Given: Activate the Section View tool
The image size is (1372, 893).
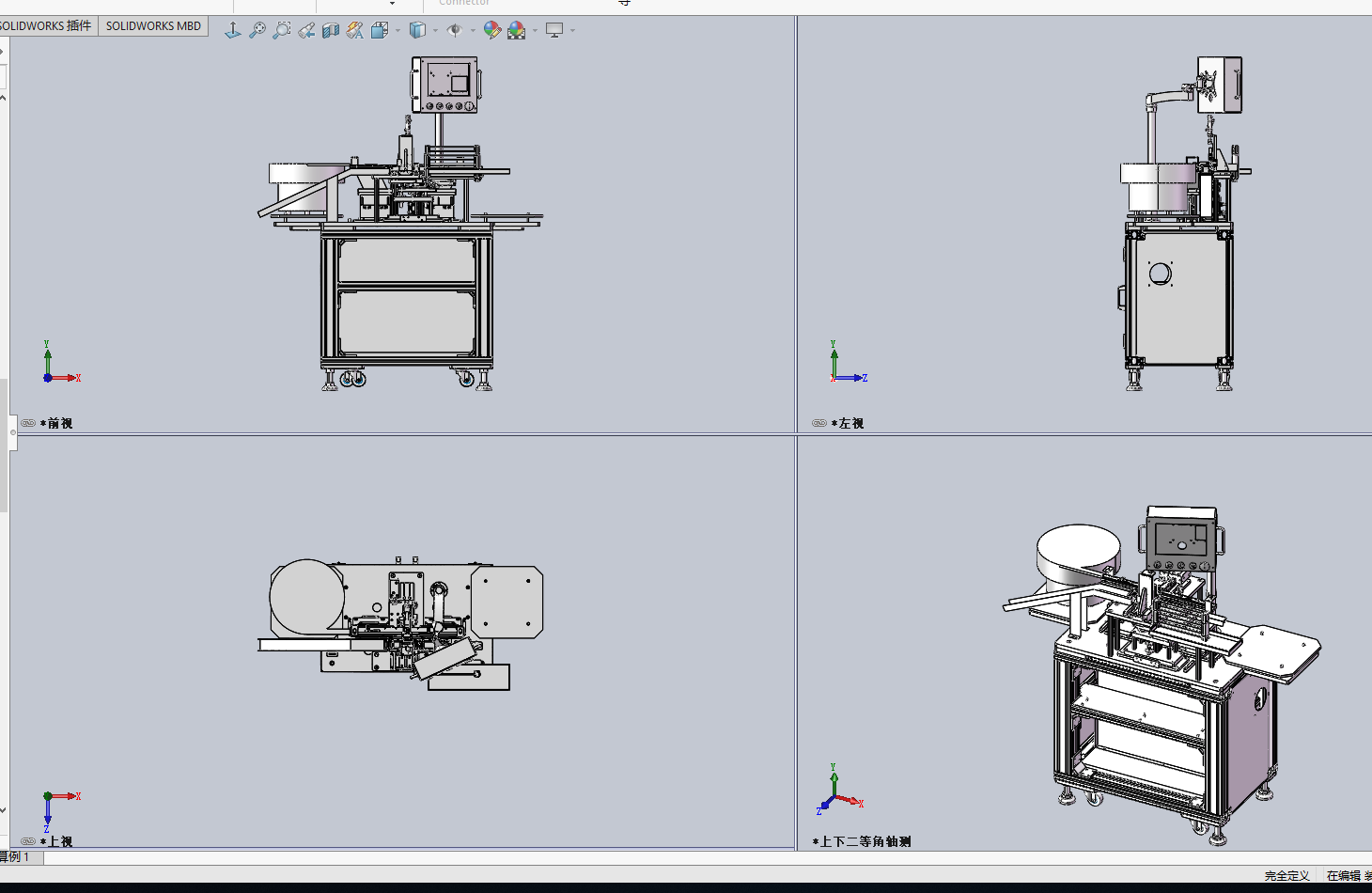Looking at the screenshot, I should pos(330,30).
